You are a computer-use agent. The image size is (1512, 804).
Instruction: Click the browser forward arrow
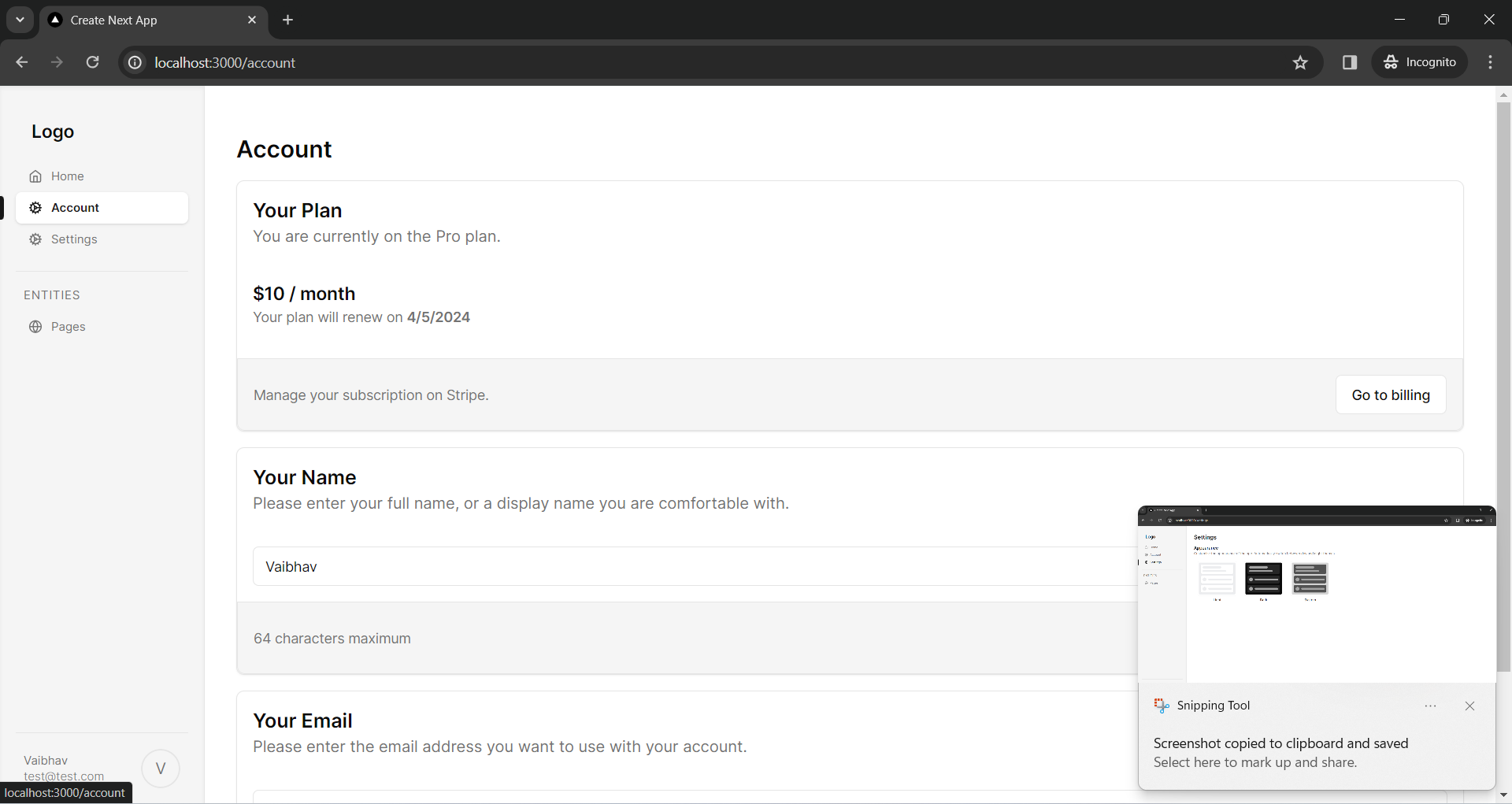point(57,62)
